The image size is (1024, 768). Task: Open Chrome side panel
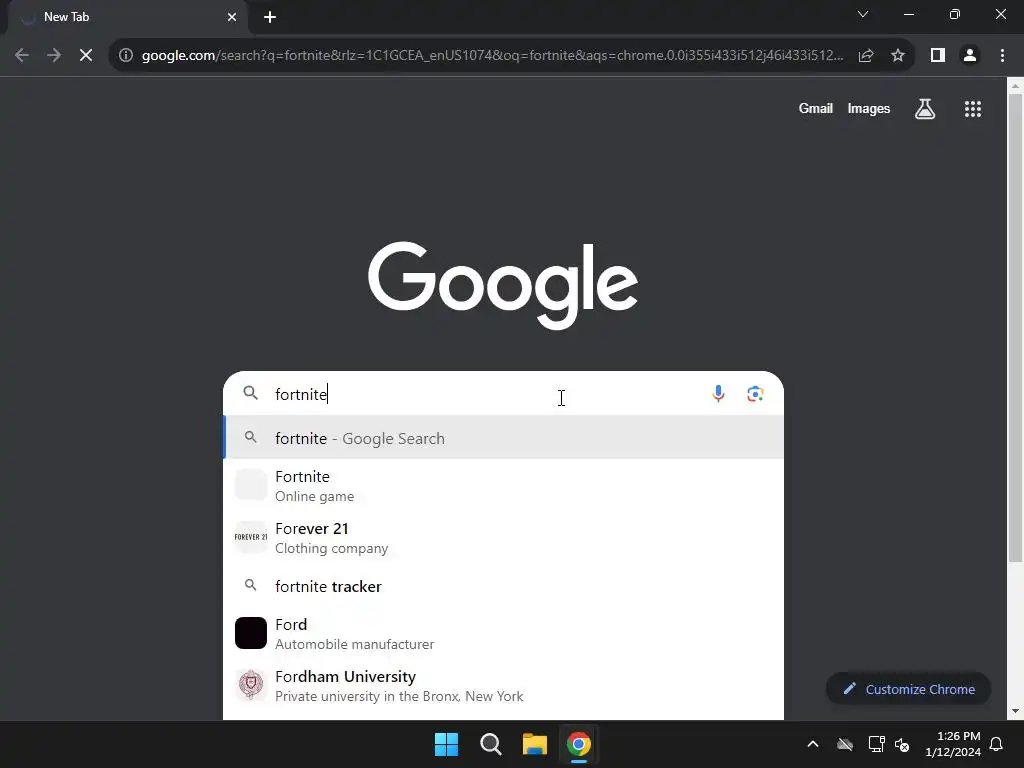tap(938, 56)
